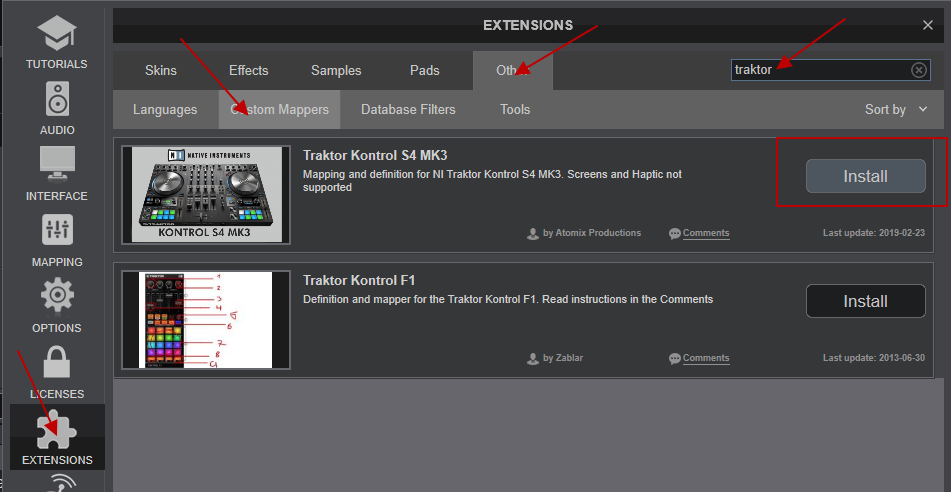Switch to the Effects tab
Image resolution: width=951 pixels, height=492 pixels.
click(249, 70)
